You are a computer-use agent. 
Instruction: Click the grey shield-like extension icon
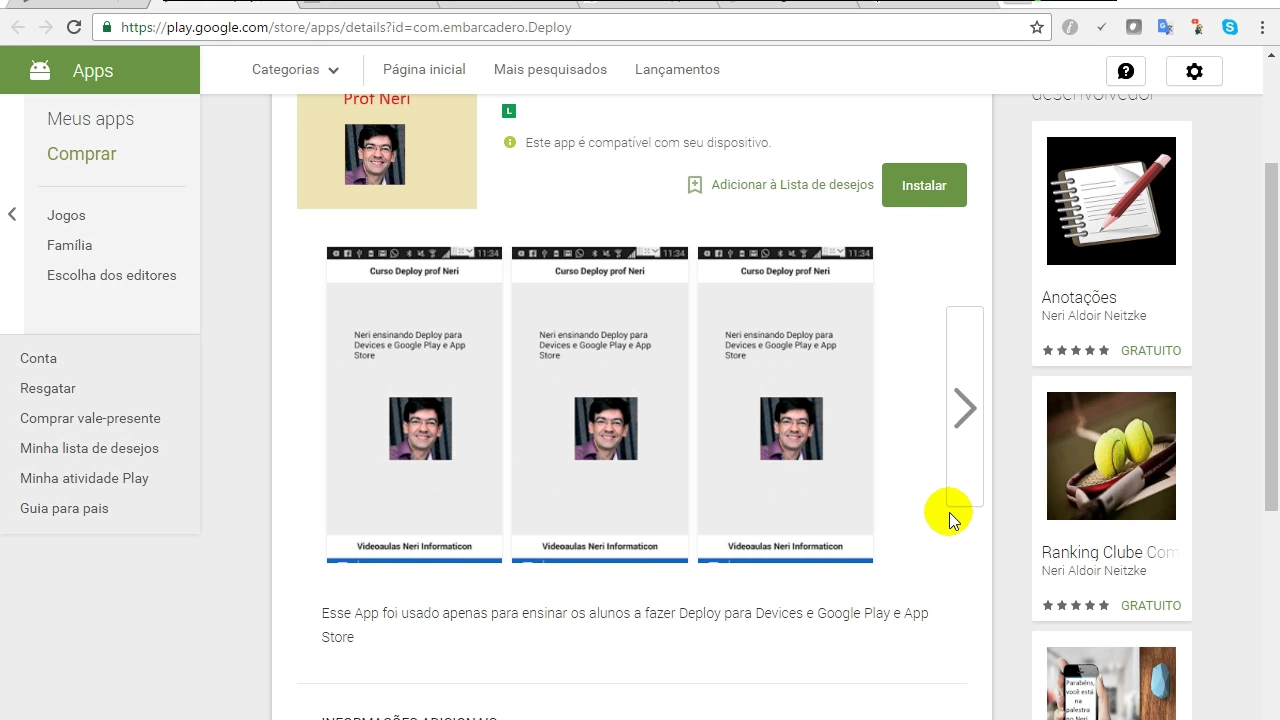1134,27
